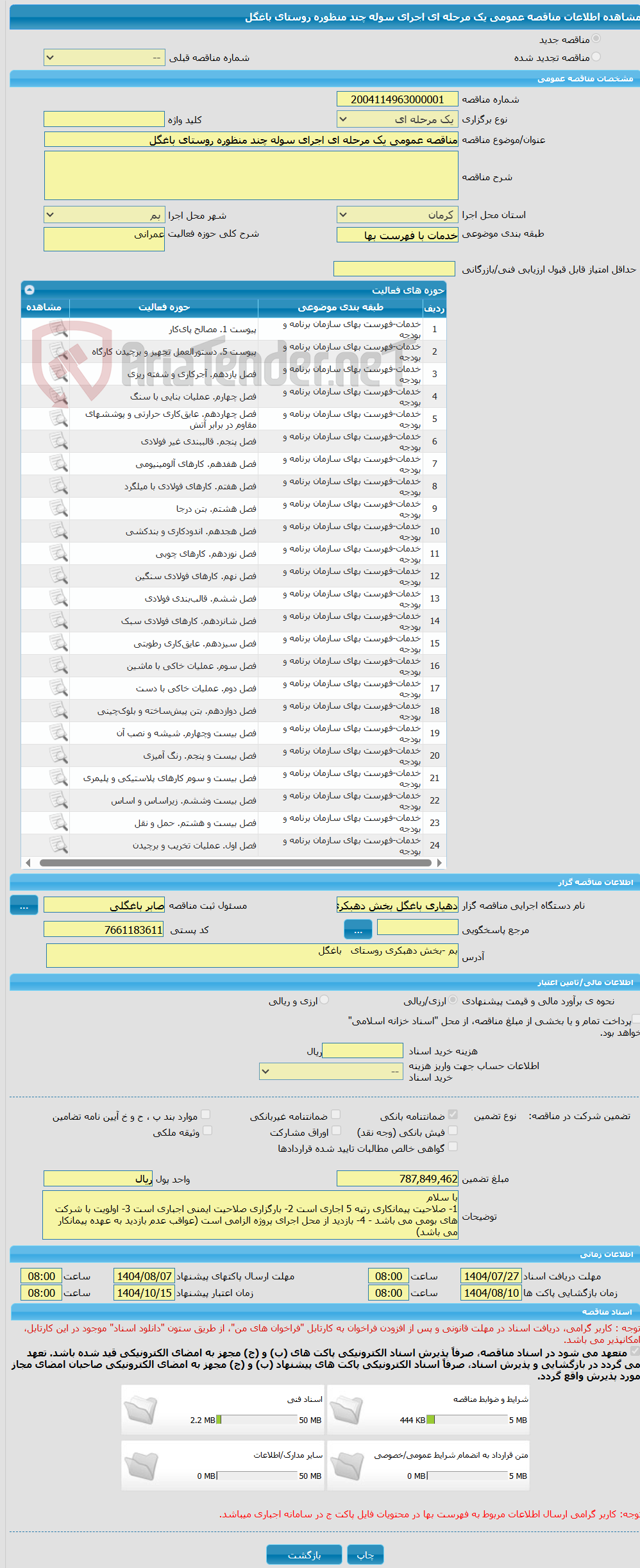Screen dimensions: 640x1568
Task: Click the ردیف column header
Action: tap(434, 308)
